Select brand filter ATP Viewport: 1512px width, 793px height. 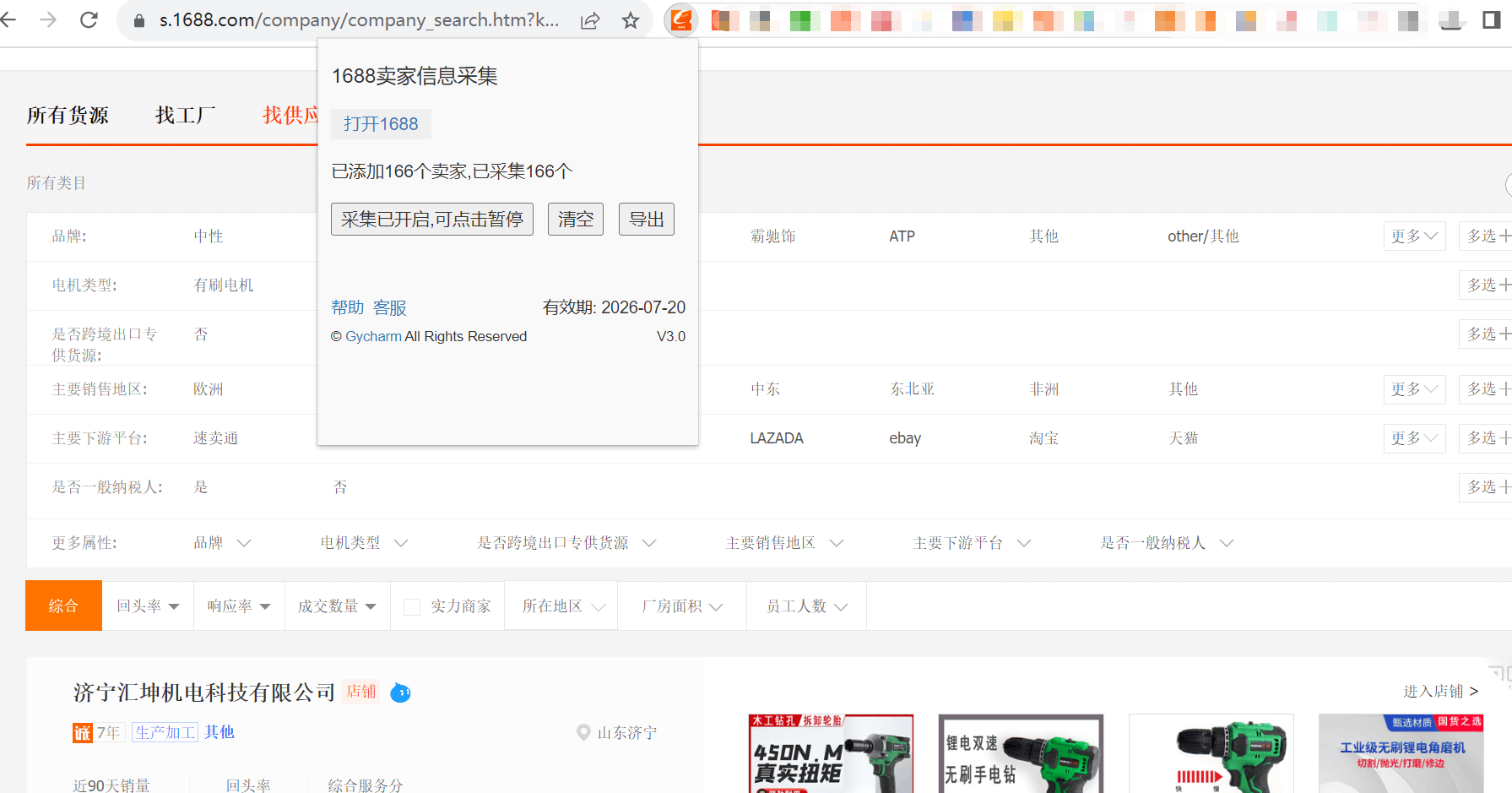tap(902, 236)
